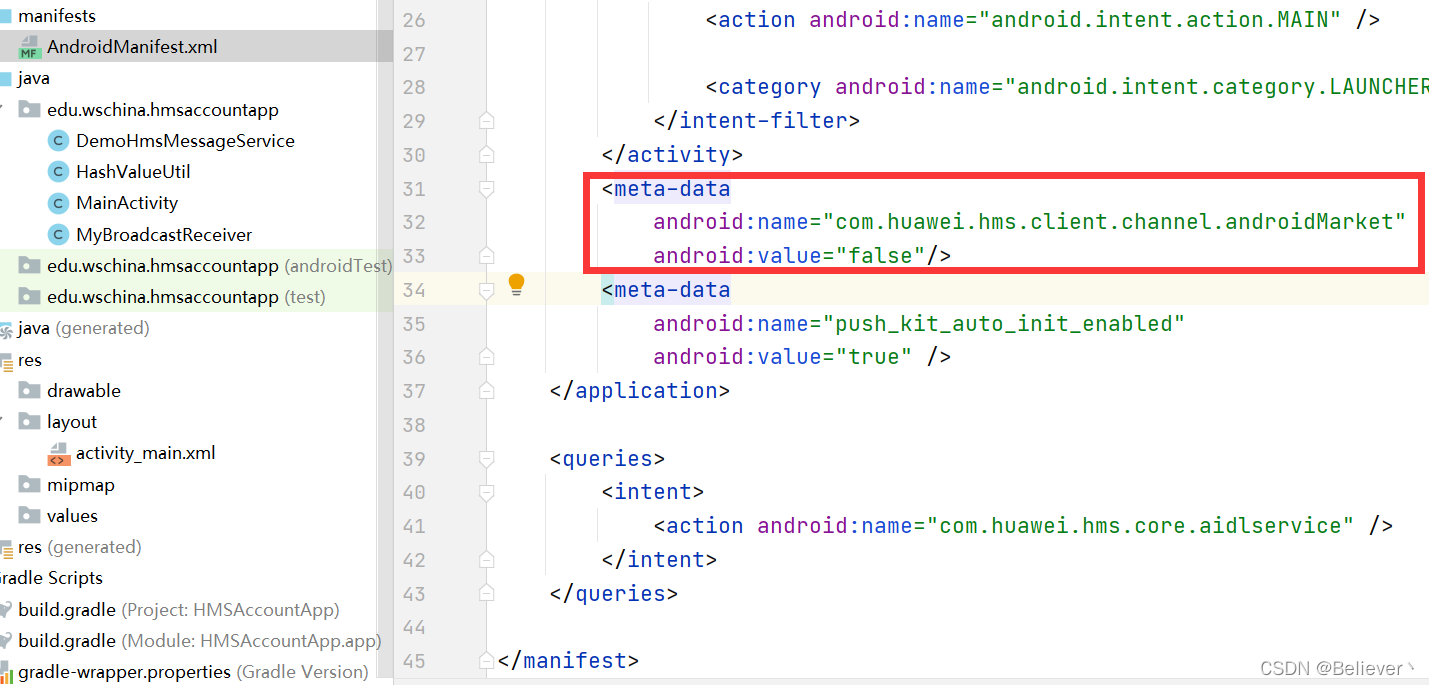The image size is (1429, 685).
Task: Click the main hmsaccountapp package folder icon
Action: coord(30,110)
